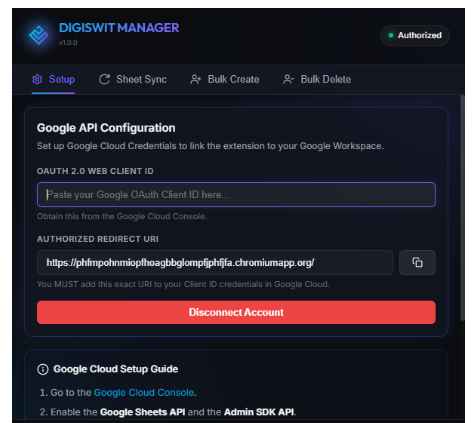Click the Digiswit Manager diamond logo

(38, 35)
